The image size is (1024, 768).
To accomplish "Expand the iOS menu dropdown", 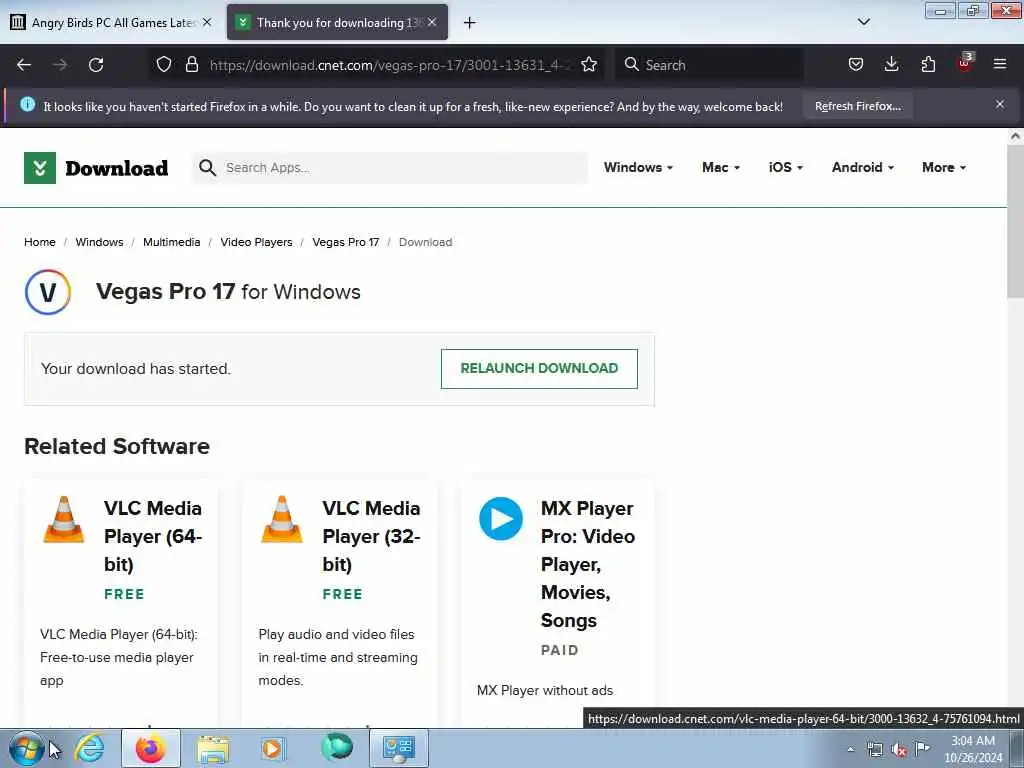I will point(786,167).
